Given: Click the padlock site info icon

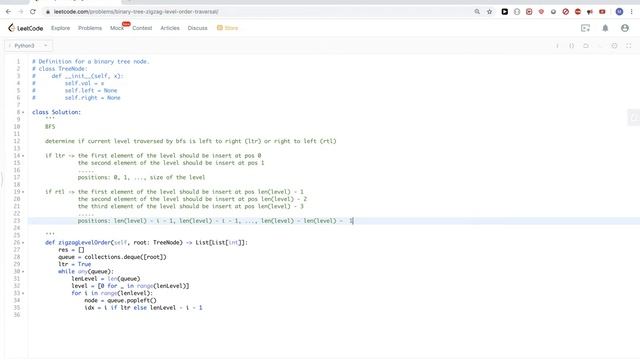Looking at the screenshot, I should point(48,12).
